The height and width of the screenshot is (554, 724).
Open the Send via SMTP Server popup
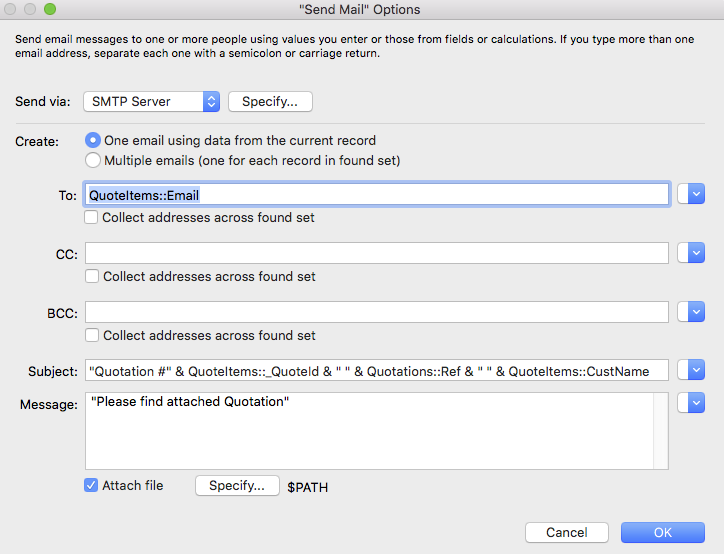coord(151,102)
